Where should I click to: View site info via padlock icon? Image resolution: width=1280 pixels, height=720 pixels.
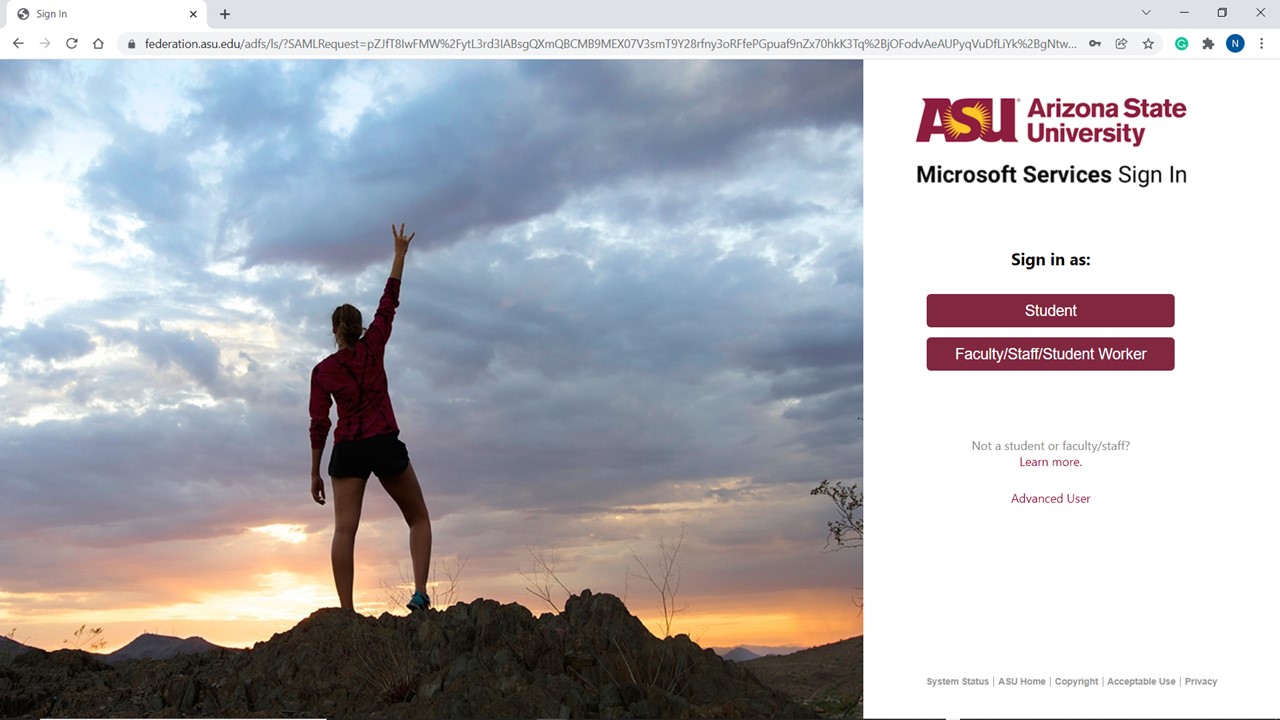[x=130, y=44]
